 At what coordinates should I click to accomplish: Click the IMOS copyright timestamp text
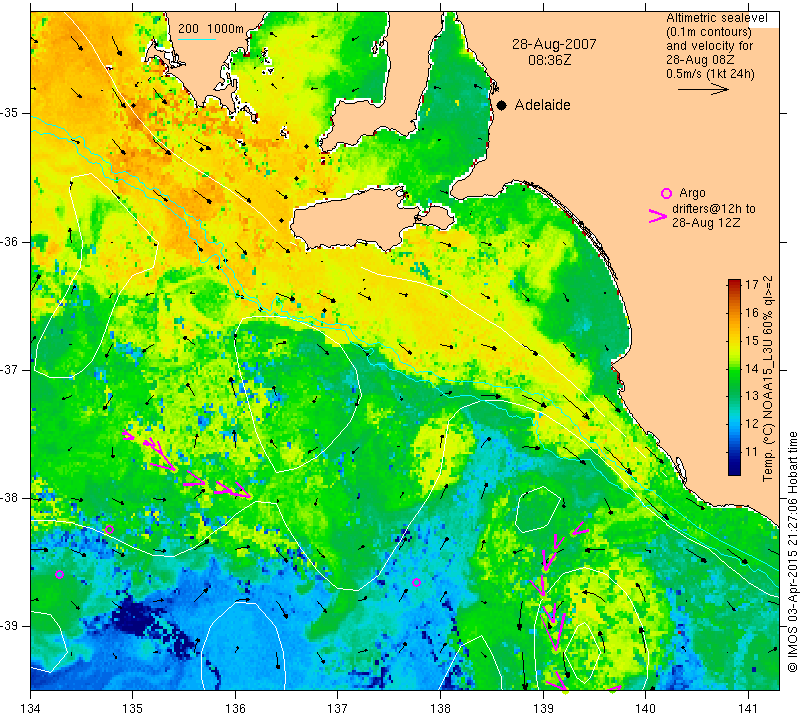(792, 551)
